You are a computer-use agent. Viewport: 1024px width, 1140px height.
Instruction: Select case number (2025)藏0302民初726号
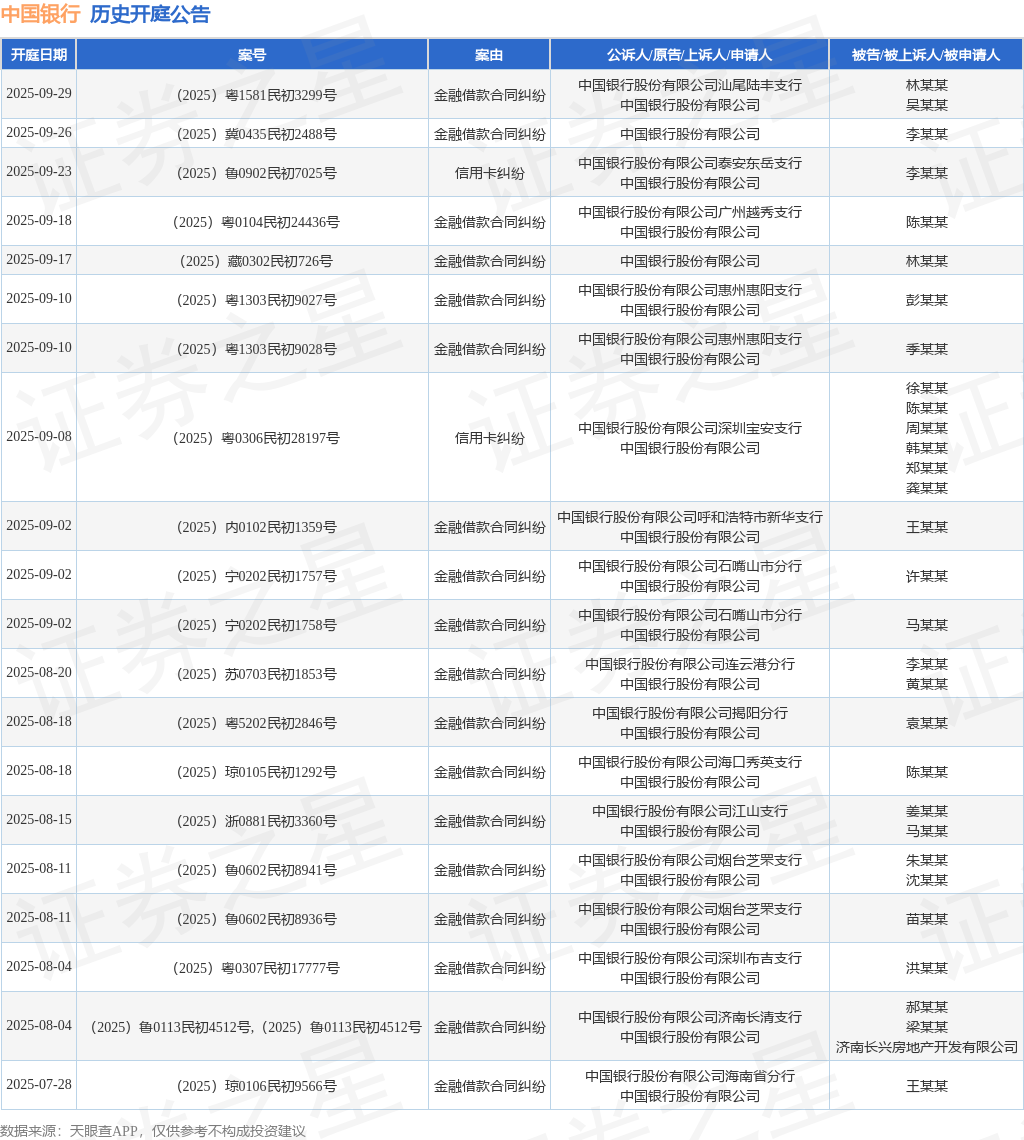pyautogui.click(x=256, y=262)
